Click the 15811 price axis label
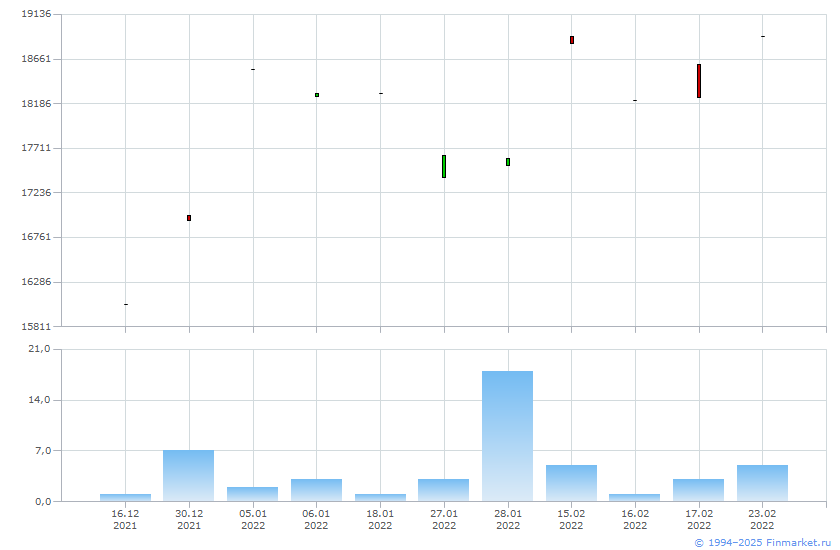840x550 pixels. coord(36,326)
